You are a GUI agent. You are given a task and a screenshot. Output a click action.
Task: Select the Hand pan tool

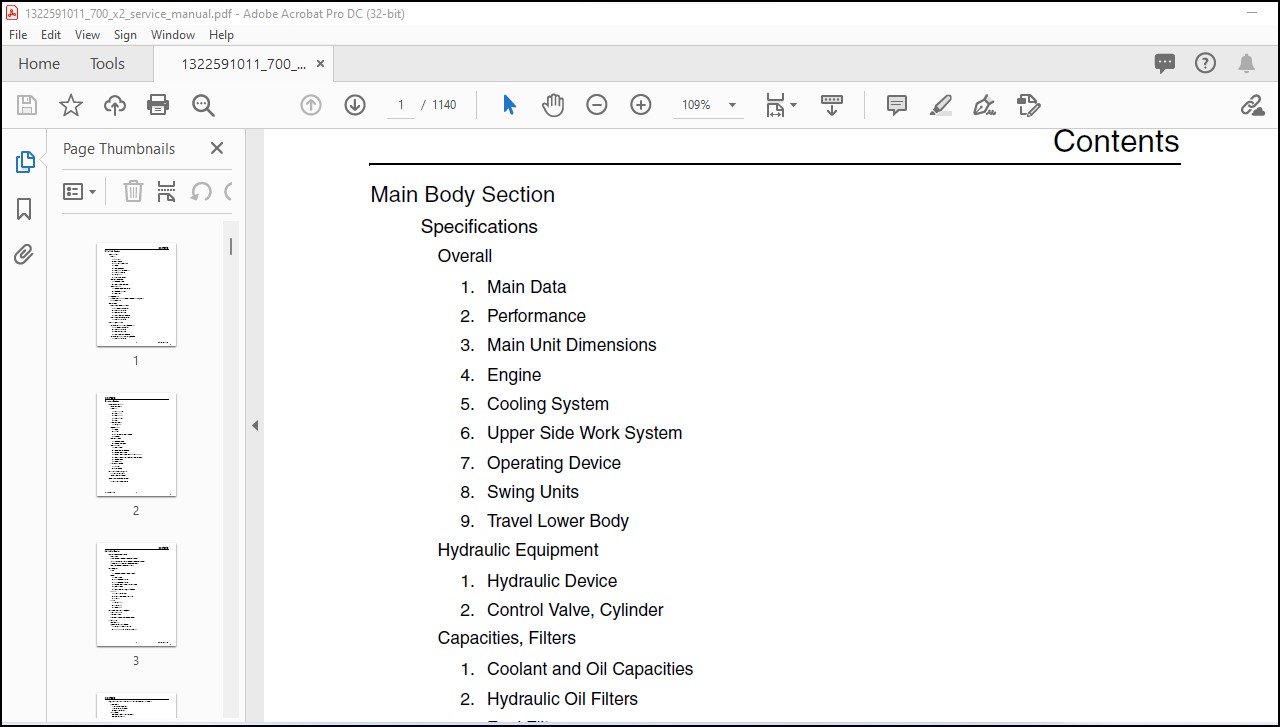[553, 105]
